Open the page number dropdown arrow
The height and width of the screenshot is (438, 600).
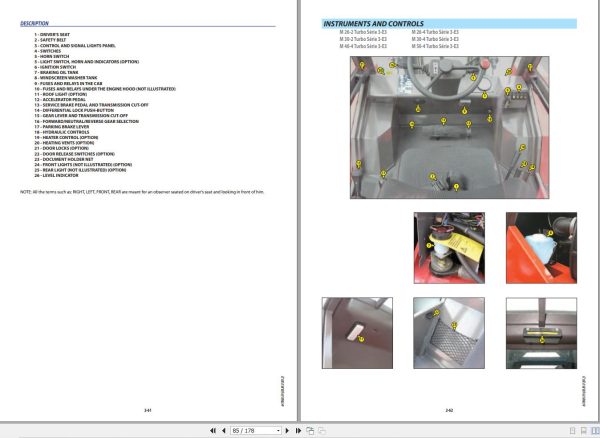pyautogui.click(x=278, y=431)
